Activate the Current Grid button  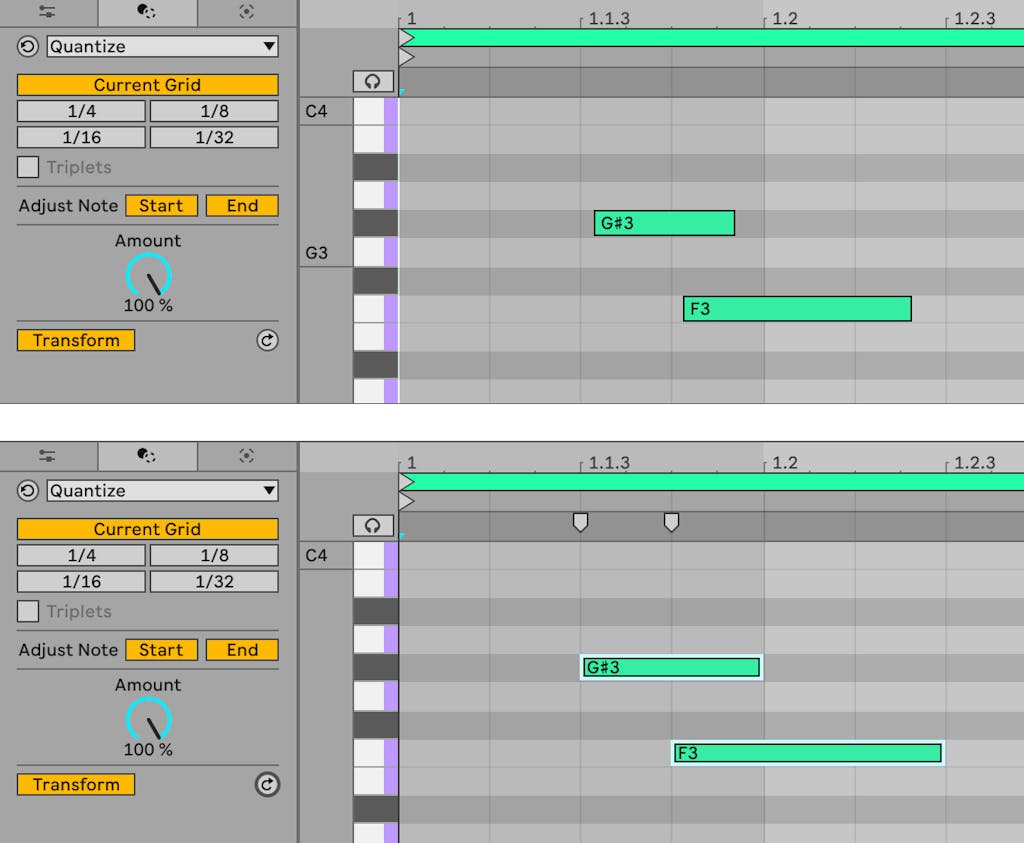(147, 85)
